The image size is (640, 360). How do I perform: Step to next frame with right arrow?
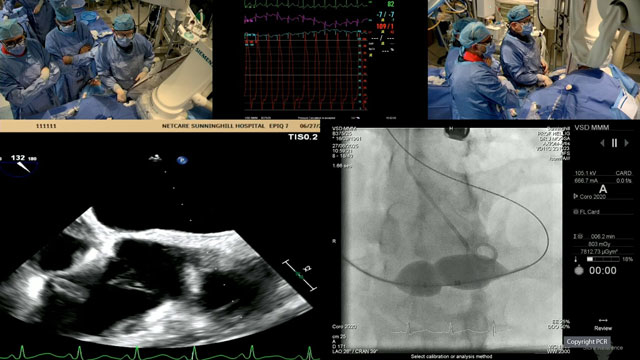click(627, 143)
